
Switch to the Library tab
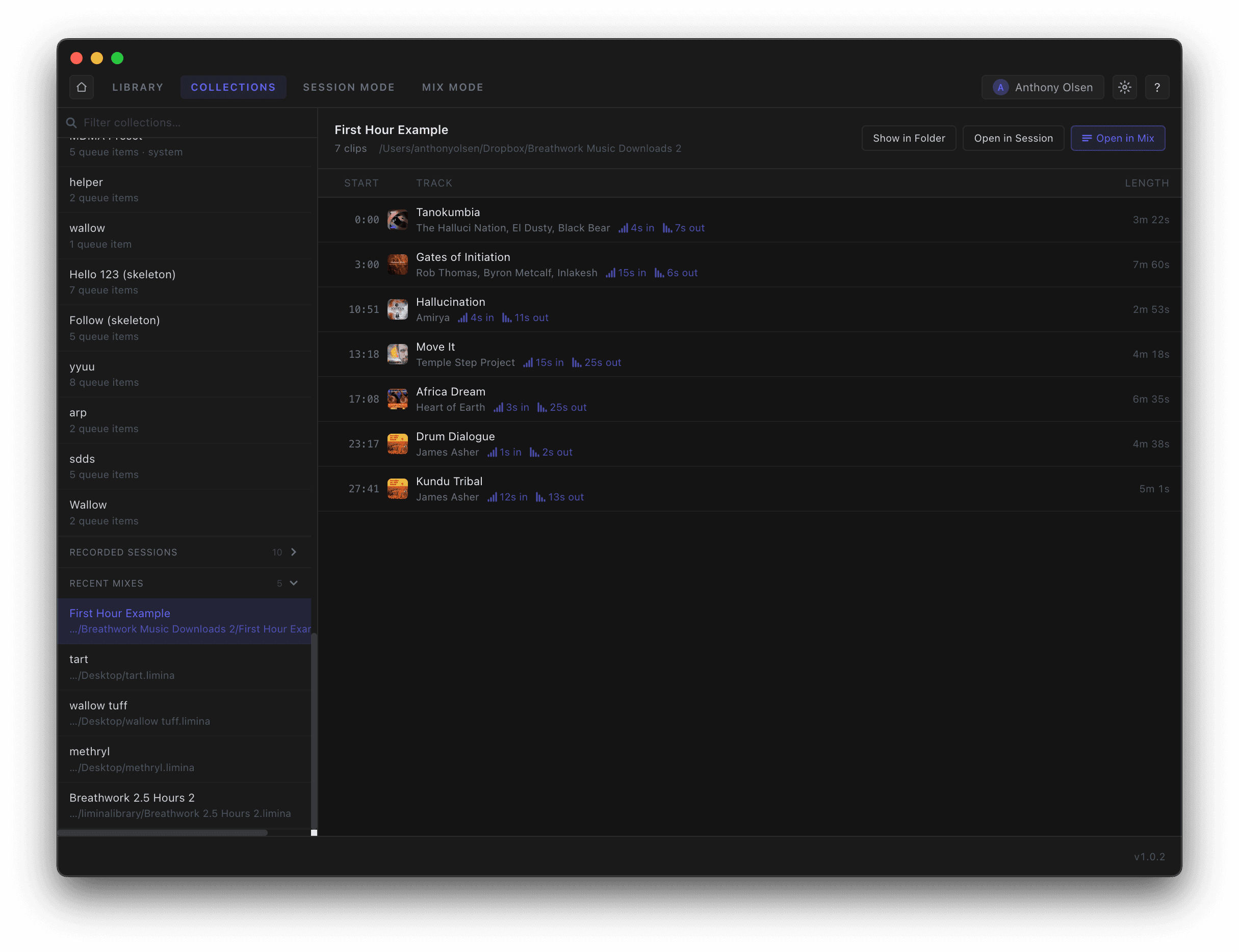tap(138, 87)
